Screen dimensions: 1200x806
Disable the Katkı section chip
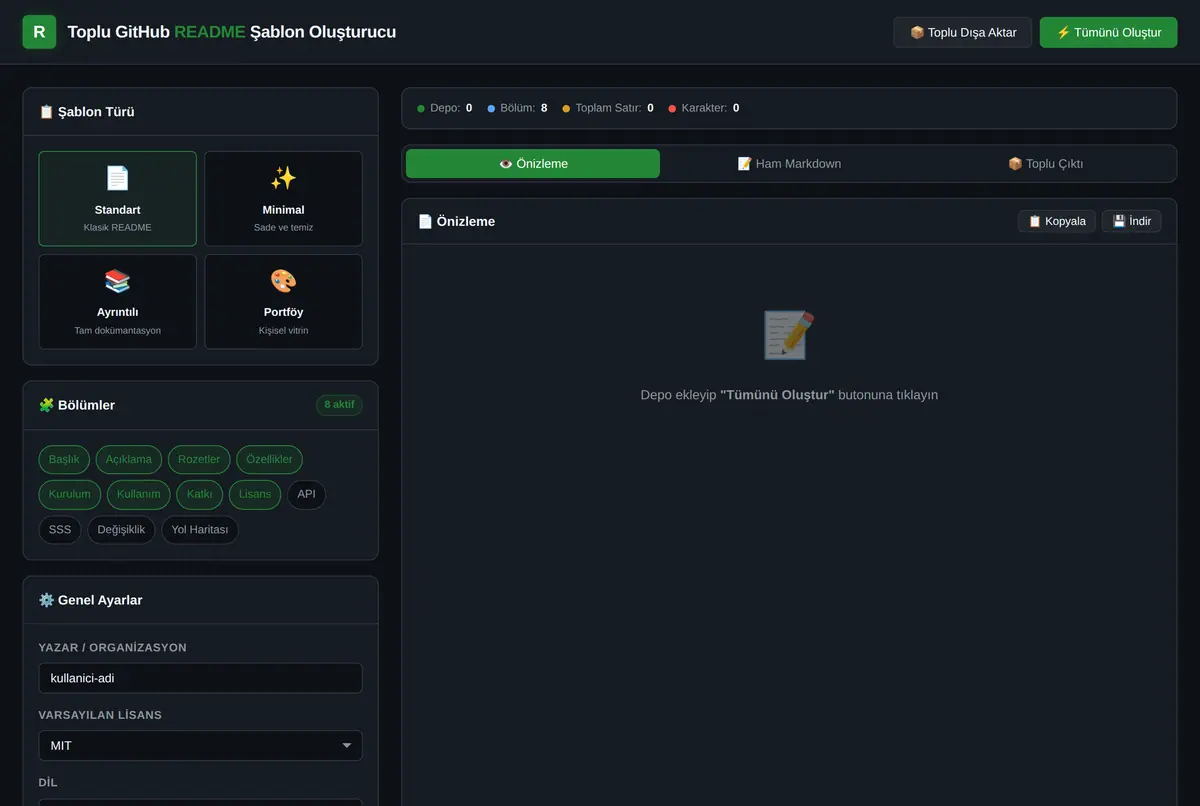point(199,494)
